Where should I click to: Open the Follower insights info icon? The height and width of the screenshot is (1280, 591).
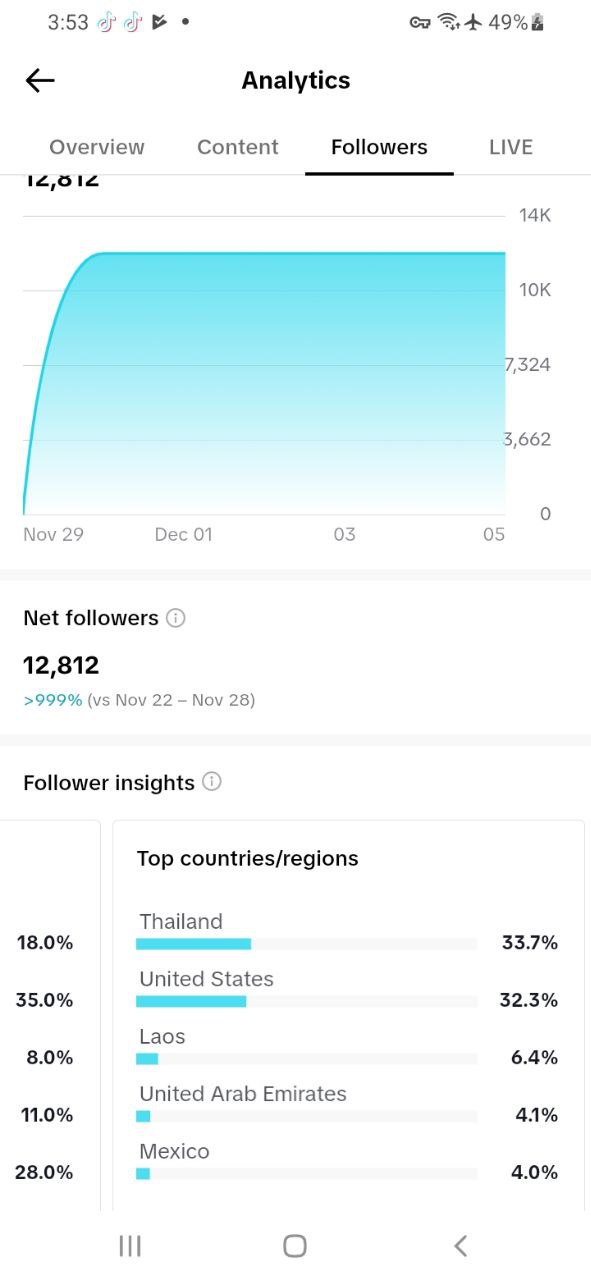coord(212,782)
